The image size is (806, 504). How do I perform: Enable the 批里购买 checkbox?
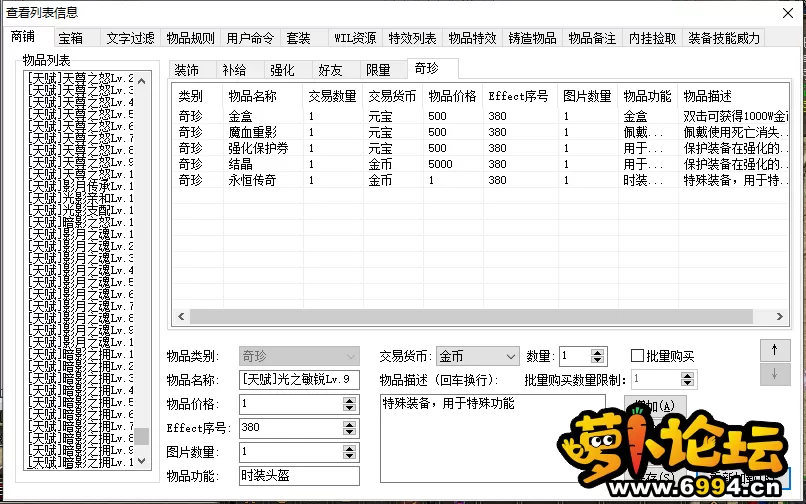[637, 356]
